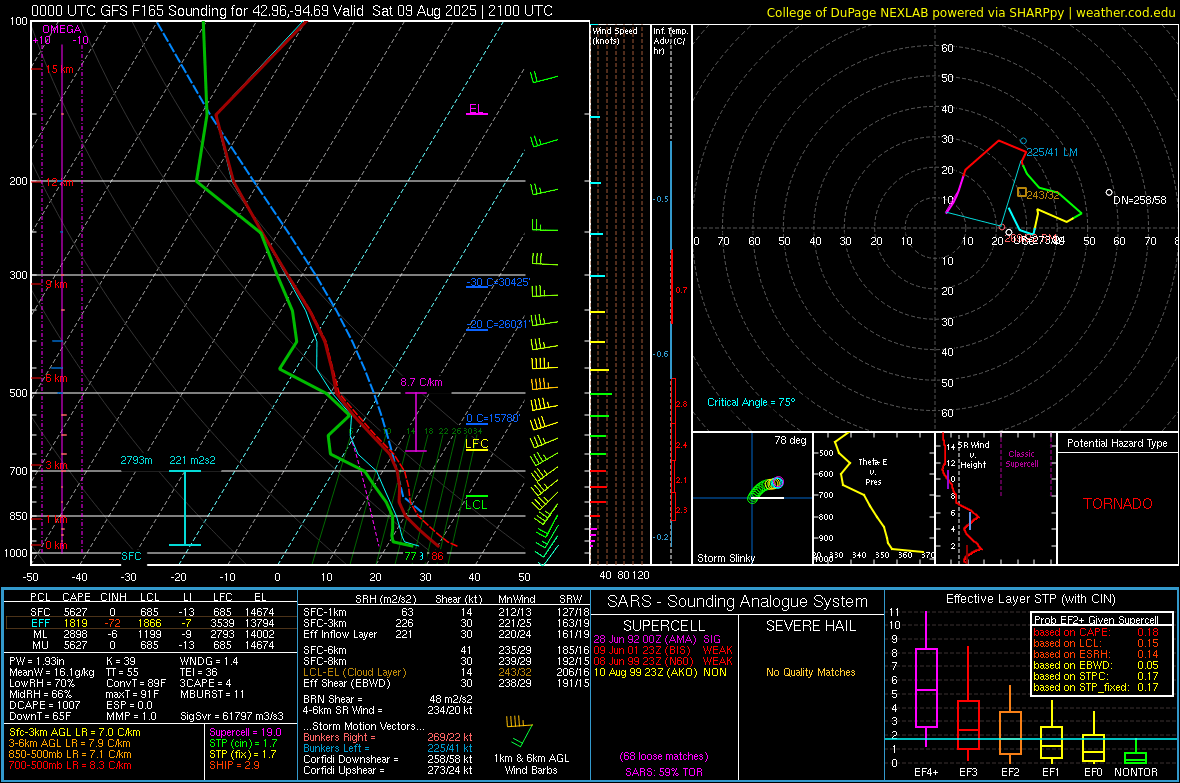Screen dimensions: 1180x783
Task: Click the LCL-EL (Cloud Layer) row label
Action: (x=354, y=672)
